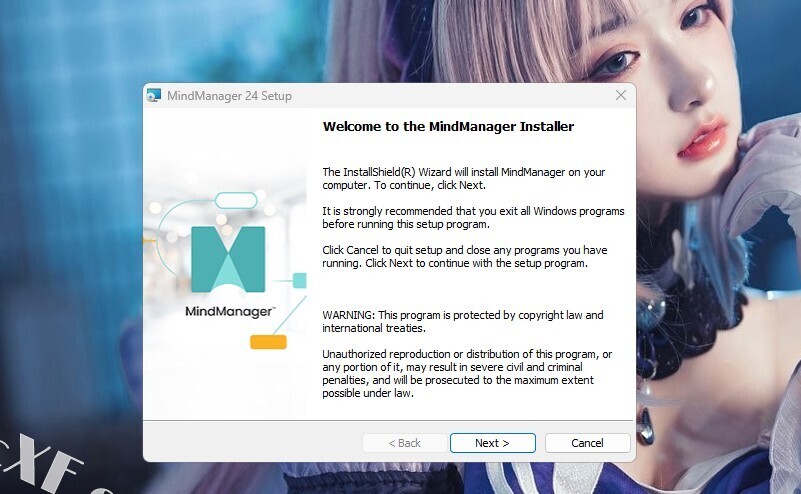
Task: Click the "MindManager 24 Setup" title bar text
Action: coord(229,96)
